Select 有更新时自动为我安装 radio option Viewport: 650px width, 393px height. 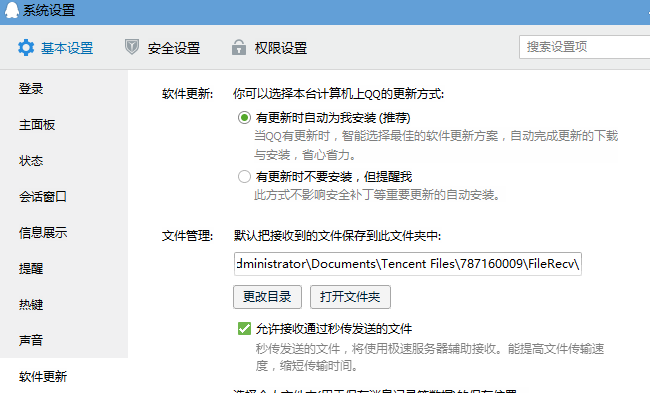pos(244,118)
